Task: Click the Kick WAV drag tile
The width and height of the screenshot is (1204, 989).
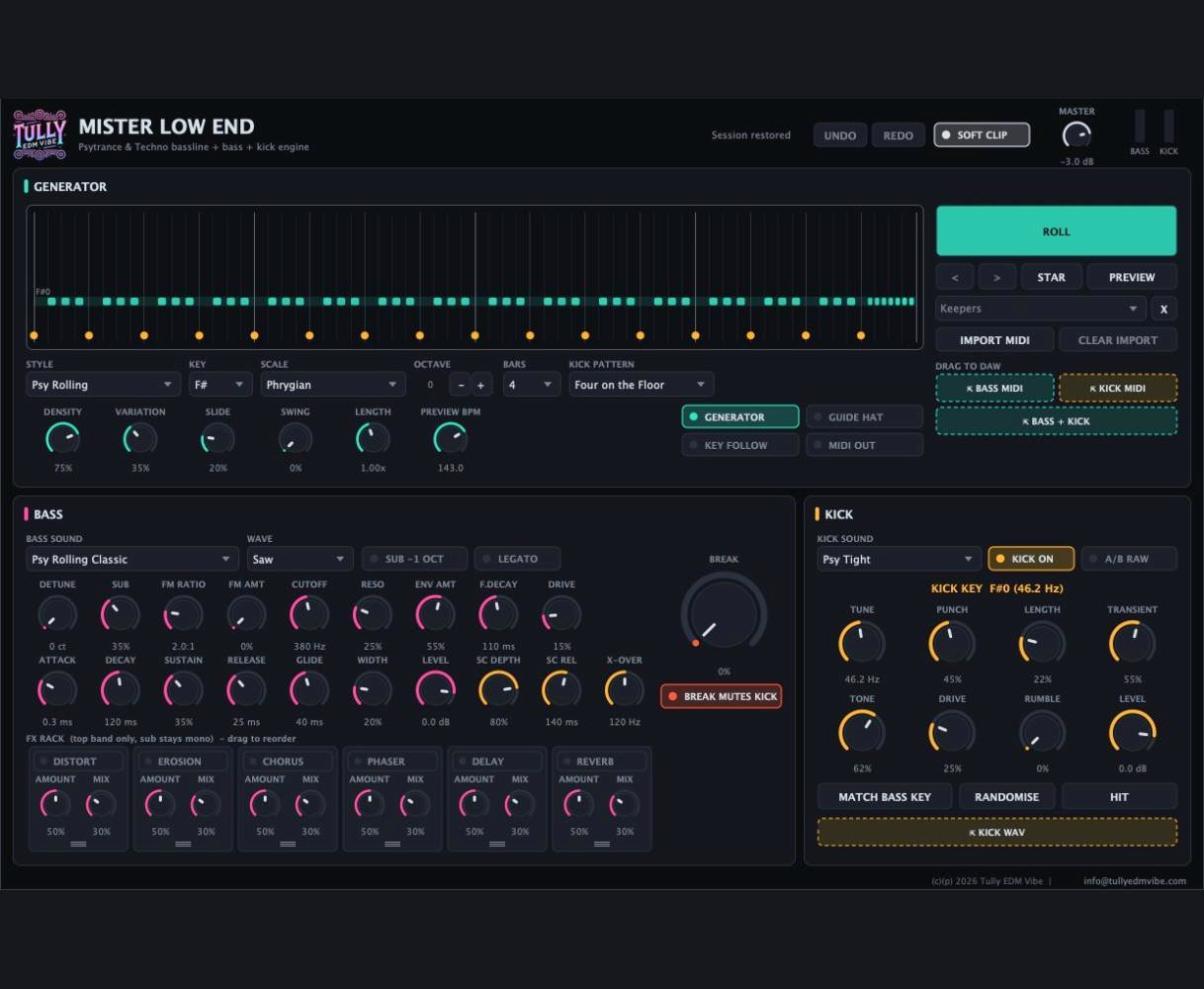Action: pyautogui.click(x=997, y=832)
